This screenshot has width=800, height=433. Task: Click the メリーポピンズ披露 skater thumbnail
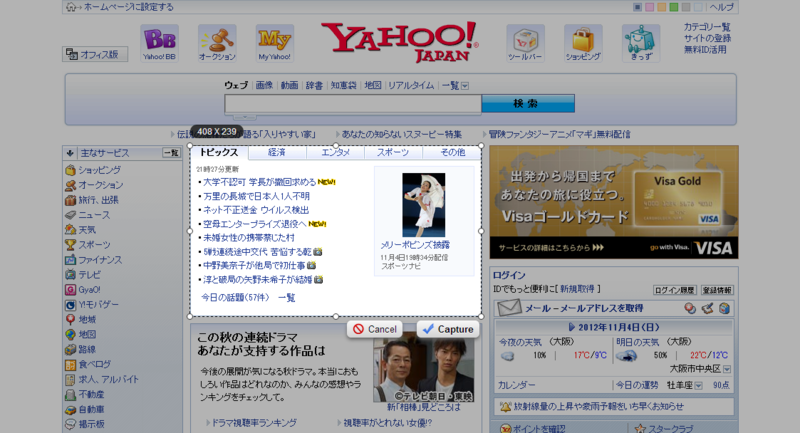coord(423,205)
